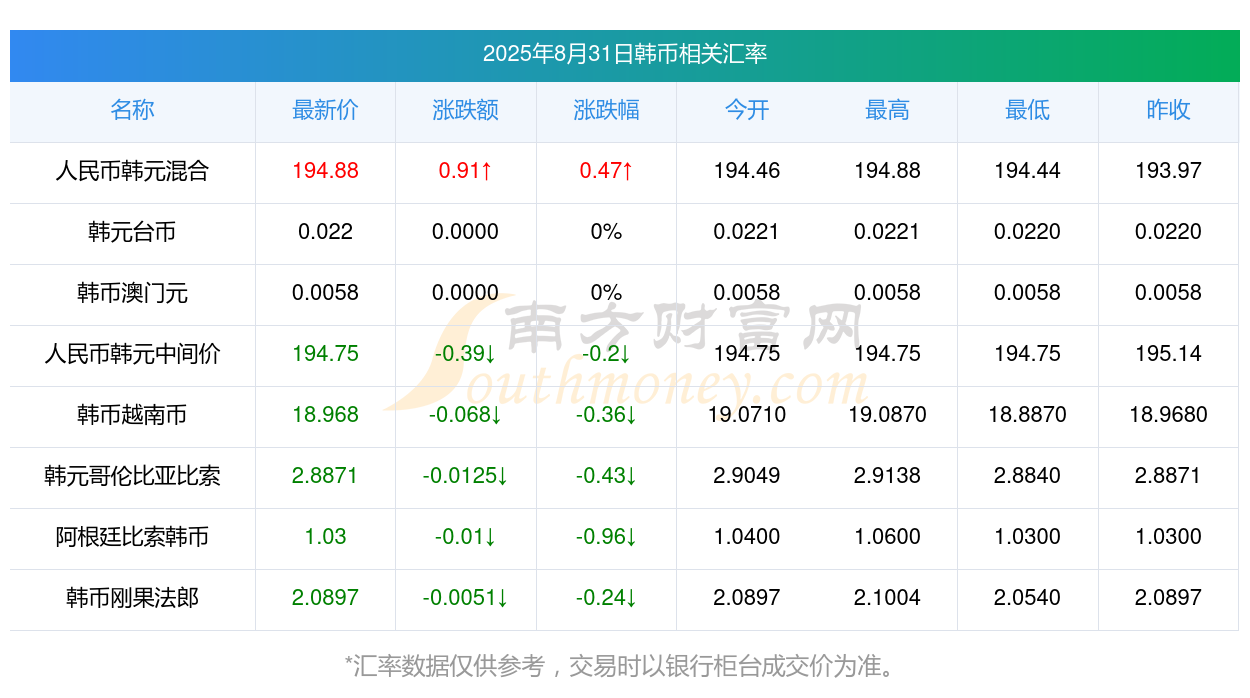Viewport: 1250px width, 698px height.
Task: Click the 今开 column header
Action: (x=747, y=110)
